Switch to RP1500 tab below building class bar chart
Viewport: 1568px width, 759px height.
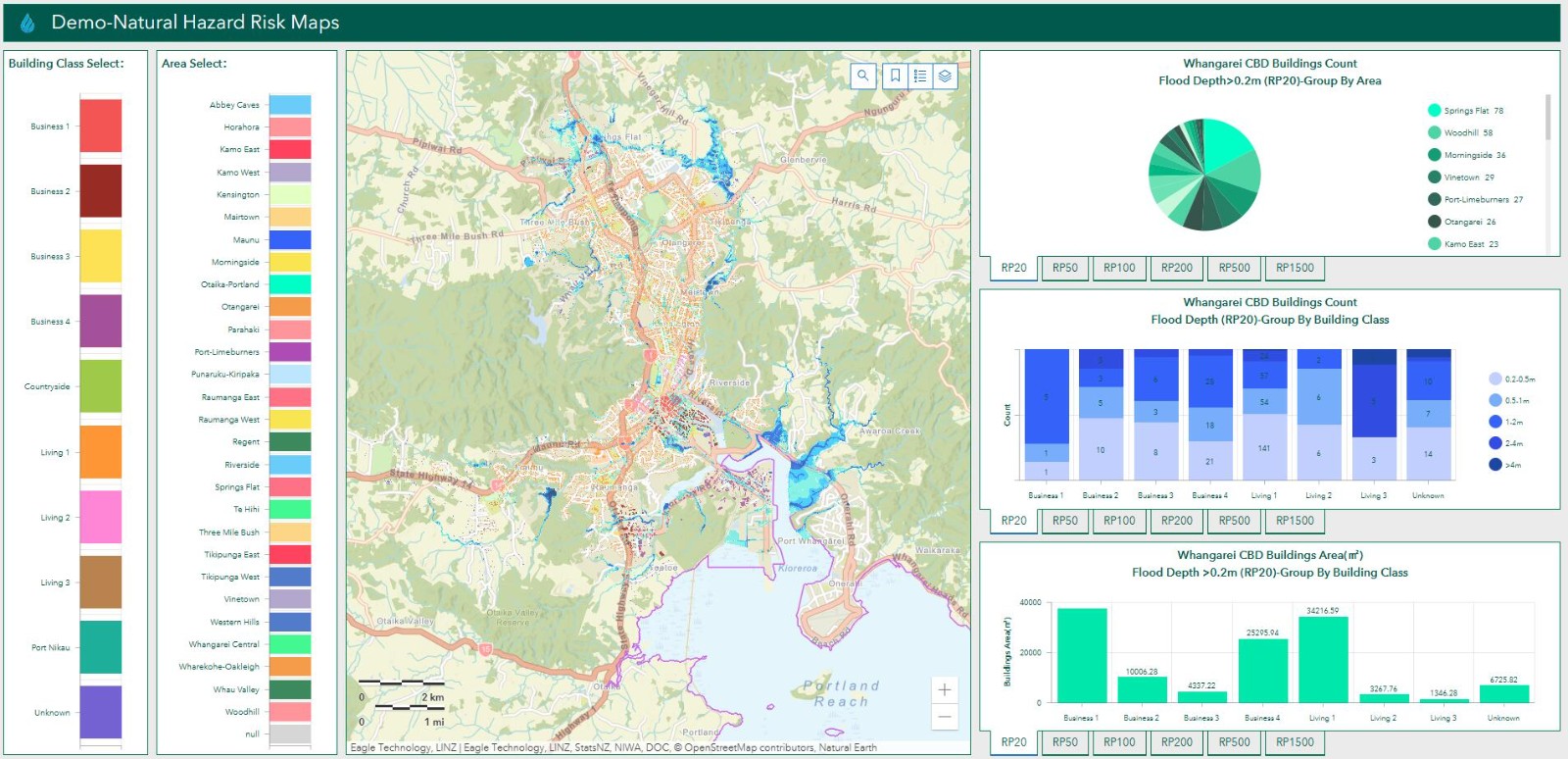[x=1295, y=521]
